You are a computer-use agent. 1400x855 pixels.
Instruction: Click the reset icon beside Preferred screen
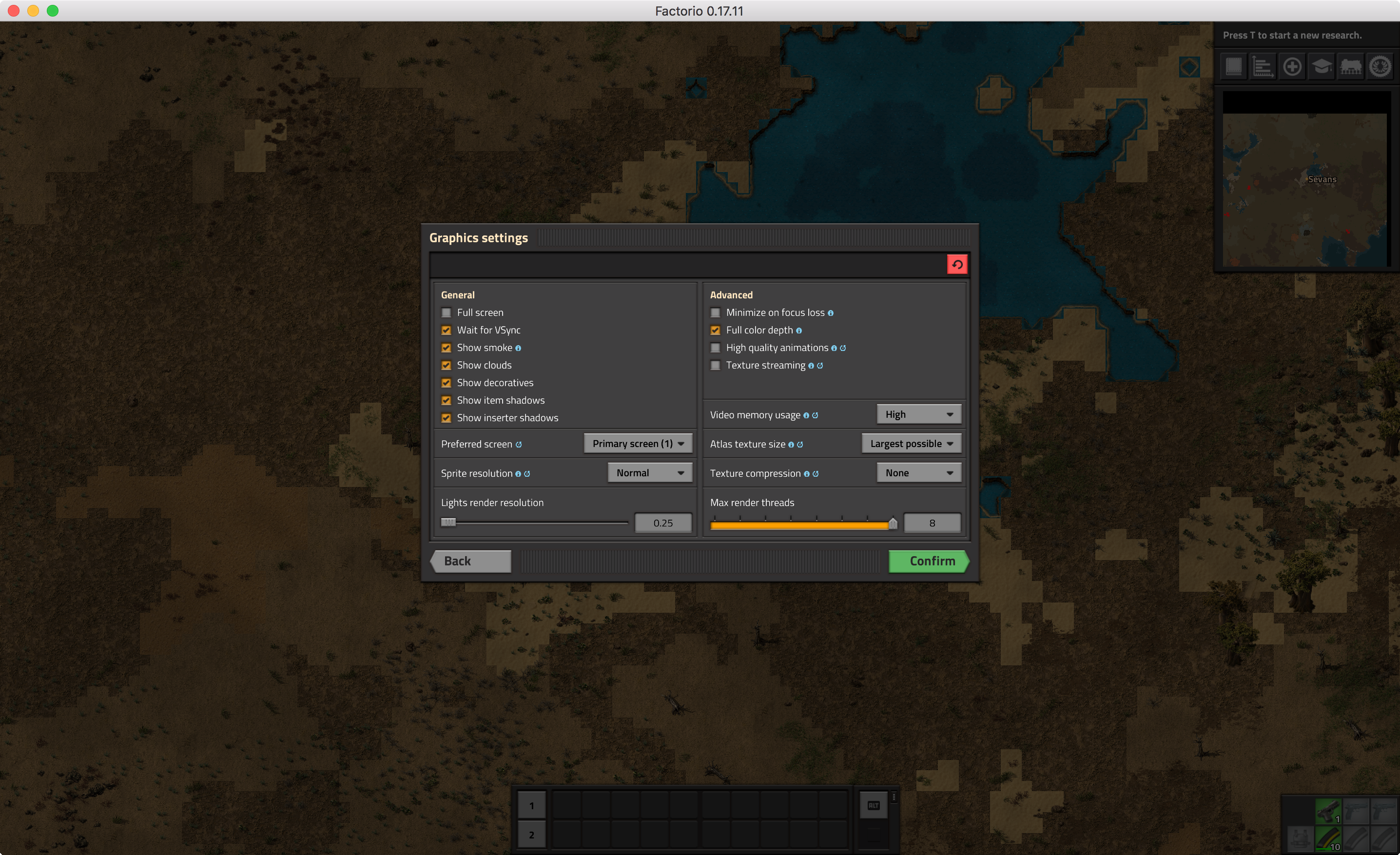518,444
